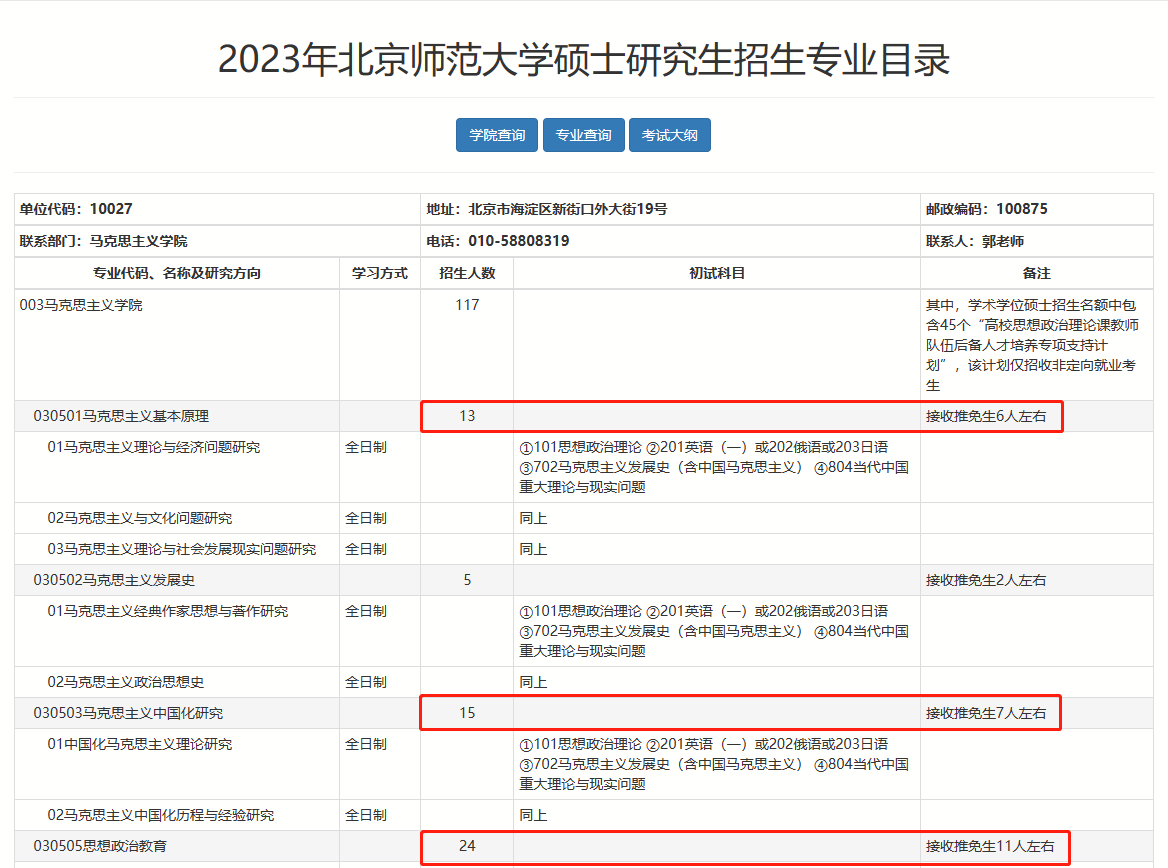Viewport: 1168px width, 868px height.
Task: Click the remark about 45个高校思想政治理论课教师
Action: coord(1032,345)
